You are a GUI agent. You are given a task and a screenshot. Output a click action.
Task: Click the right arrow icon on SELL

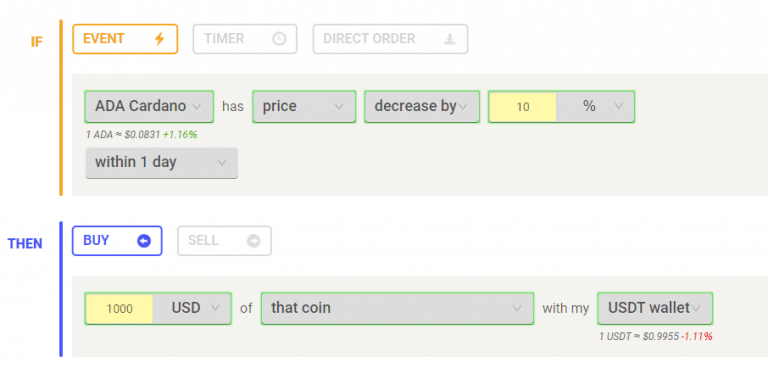(253, 241)
